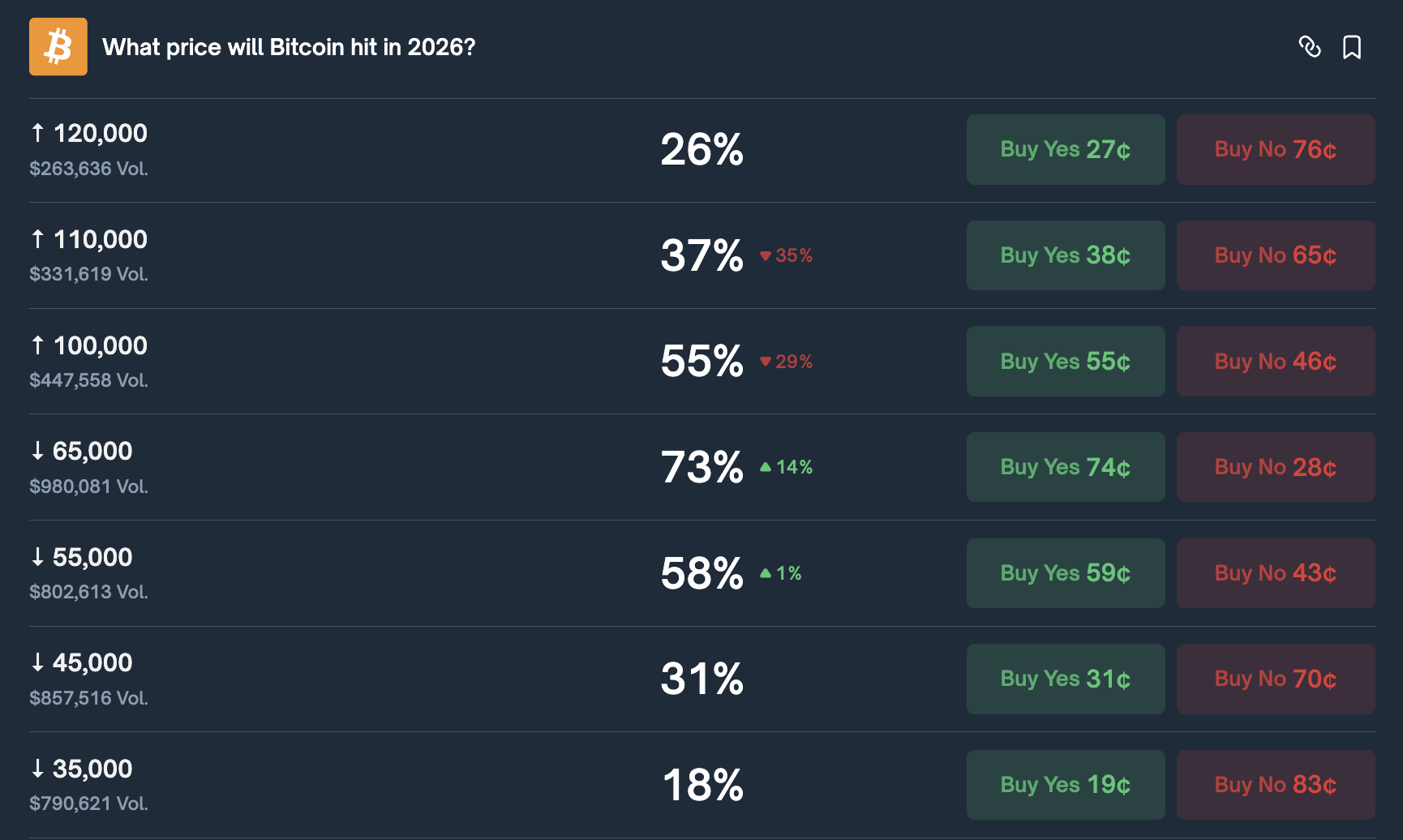Open the market question title link
Screen dimensions: 1403x840
289,47
